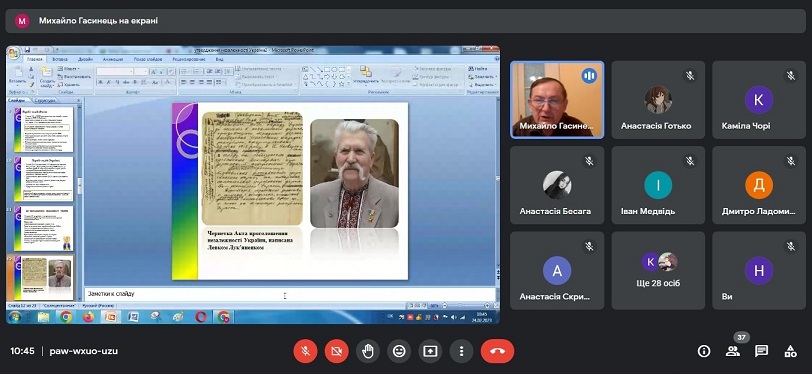Toggle bold formatting in PowerPoint ribbon
This screenshot has height=374, width=812.
[x=100, y=82]
